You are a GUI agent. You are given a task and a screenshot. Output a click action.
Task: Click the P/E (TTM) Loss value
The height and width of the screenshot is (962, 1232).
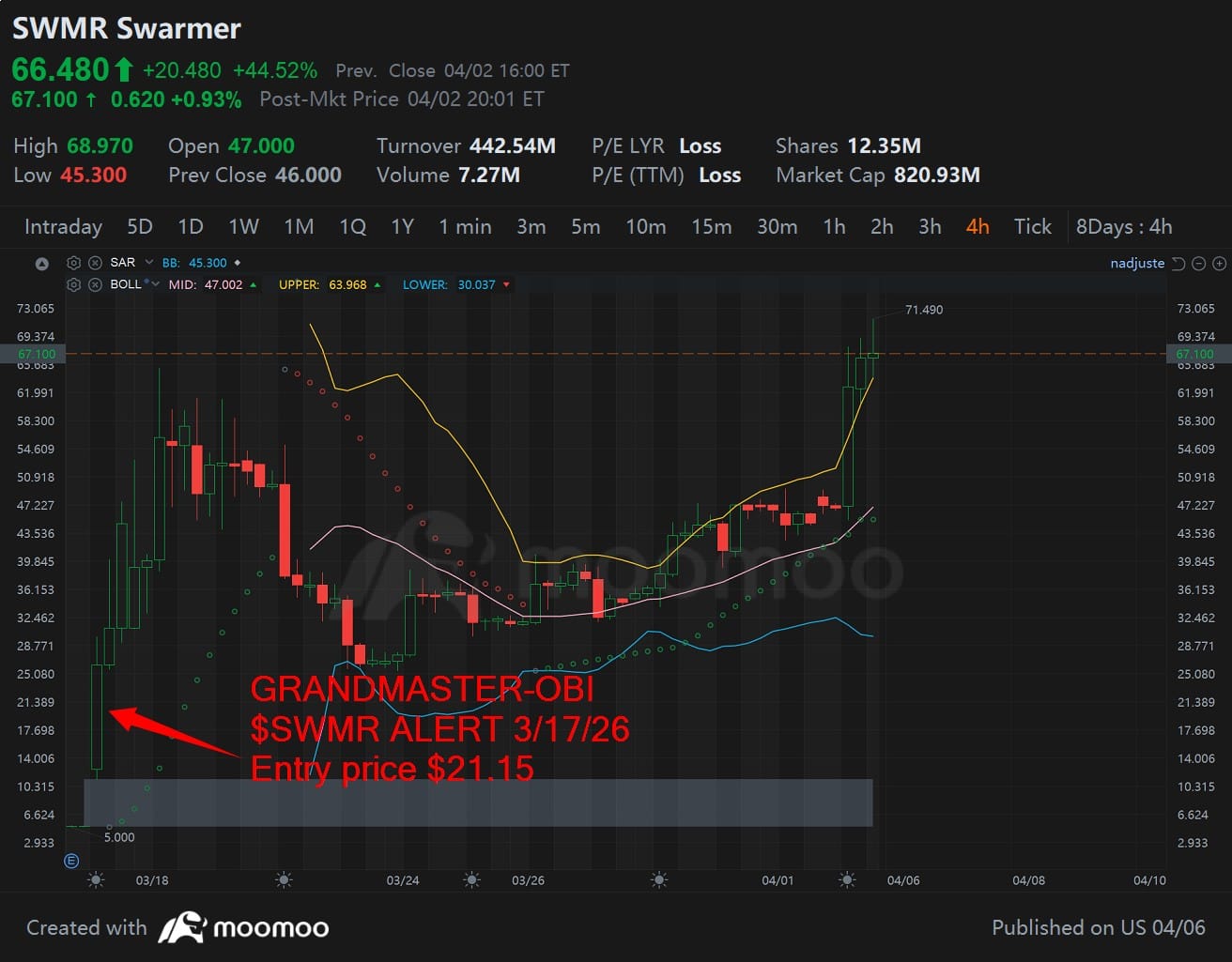click(x=720, y=176)
